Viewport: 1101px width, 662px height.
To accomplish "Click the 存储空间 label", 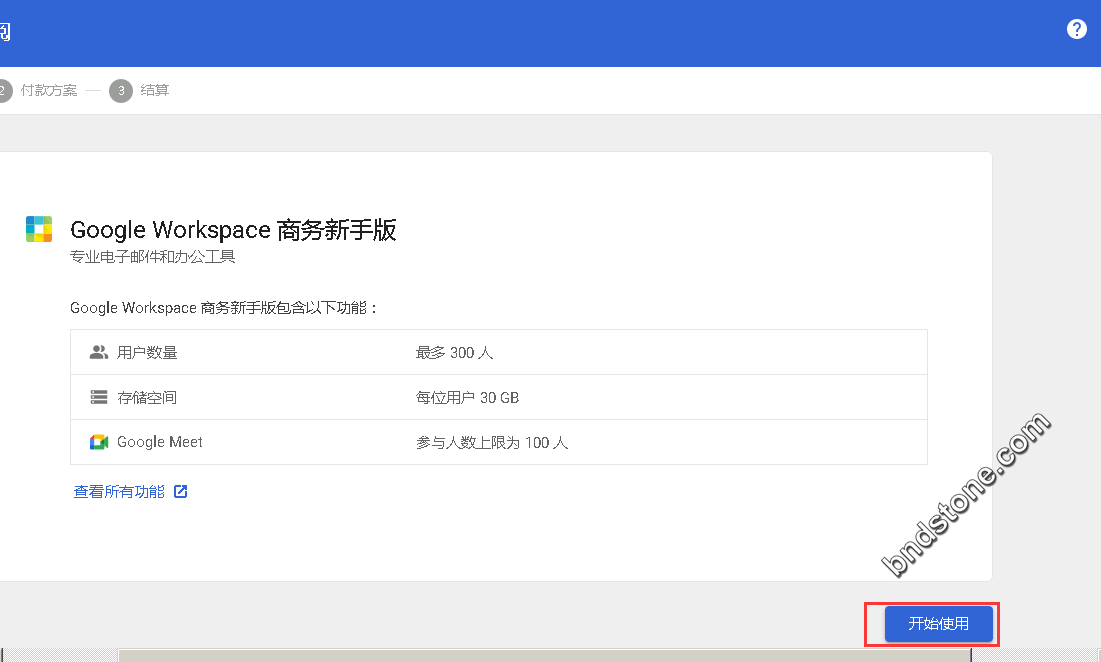I will [x=147, y=397].
